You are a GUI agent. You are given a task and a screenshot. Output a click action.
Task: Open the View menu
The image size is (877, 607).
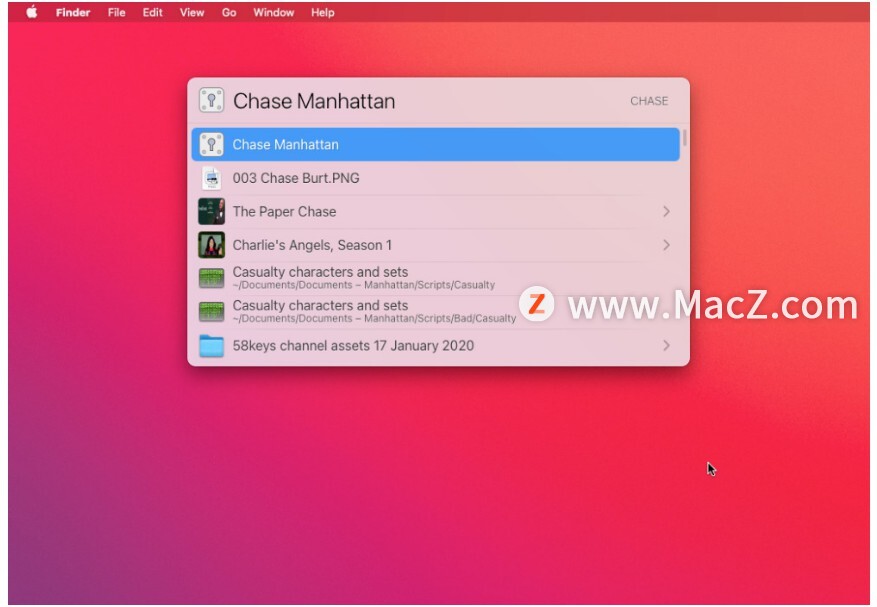point(192,12)
